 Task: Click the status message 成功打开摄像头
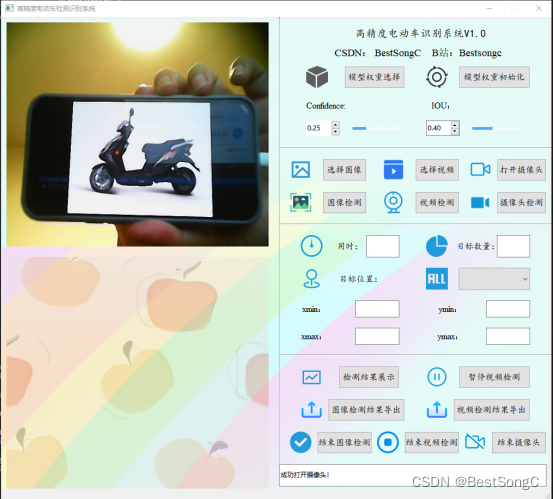coord(305,475)
